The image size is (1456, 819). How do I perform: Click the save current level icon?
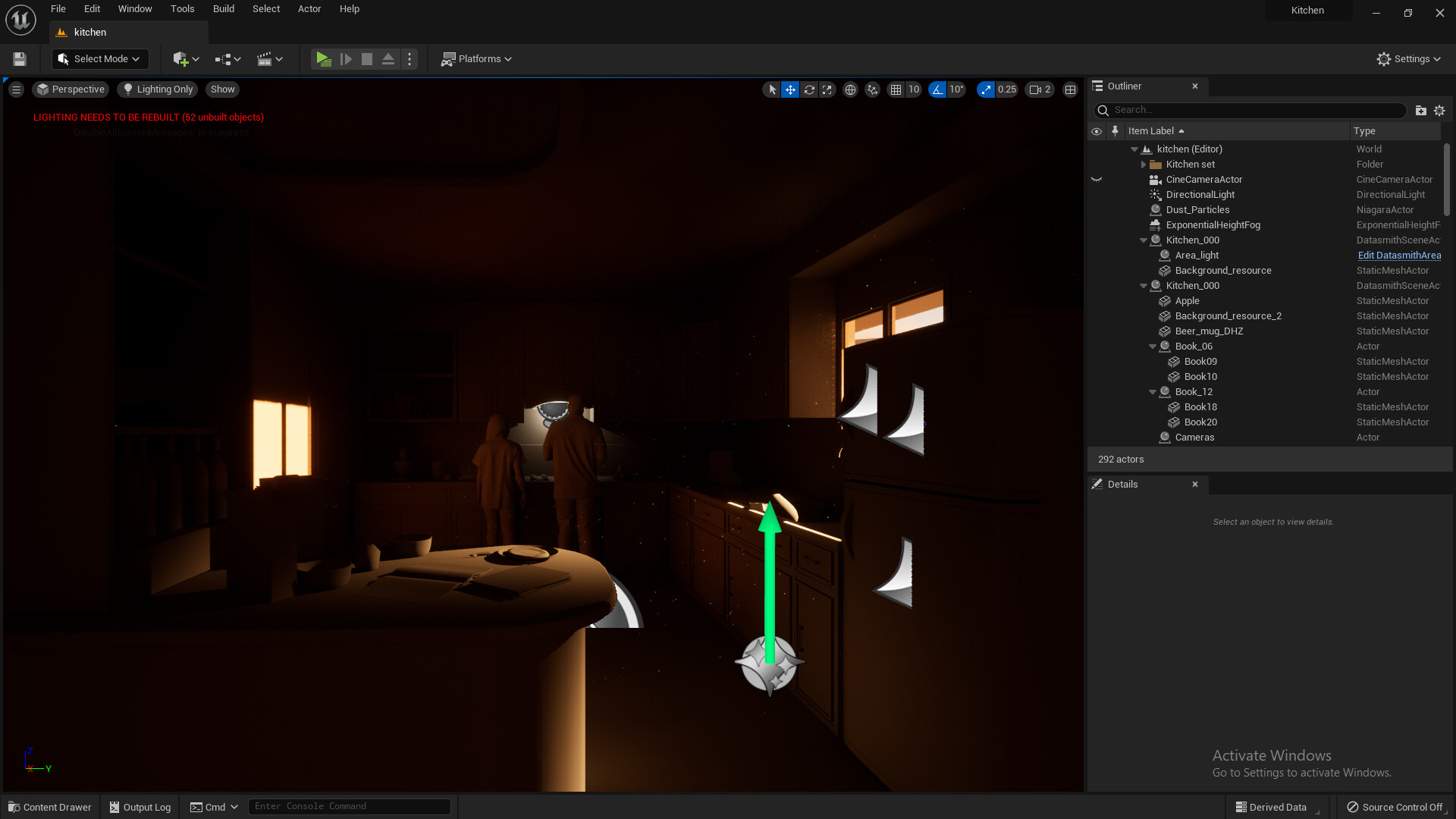pos(20,59)
